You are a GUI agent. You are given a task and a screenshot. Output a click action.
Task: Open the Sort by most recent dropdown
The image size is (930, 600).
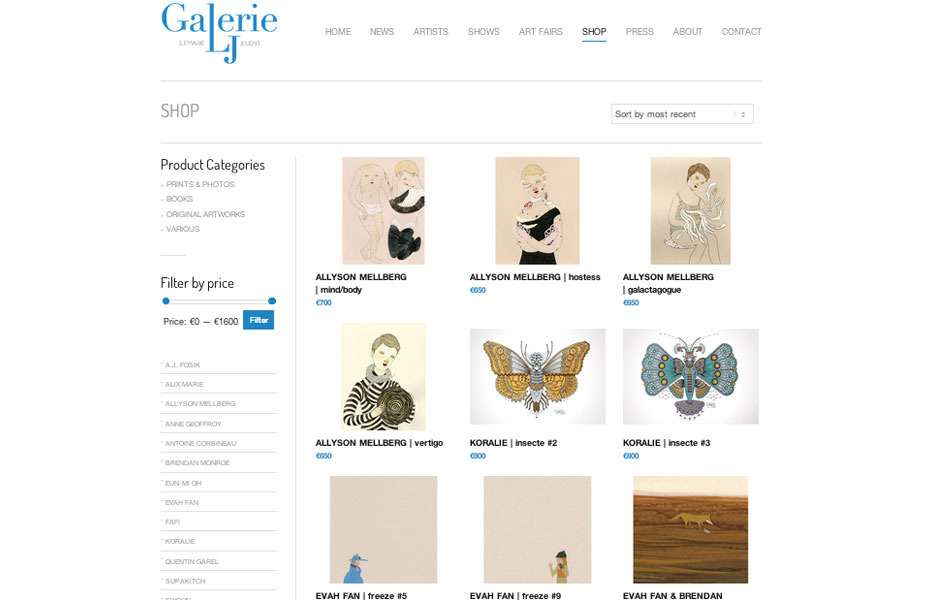pyautogui.click(x=682, y=114)
